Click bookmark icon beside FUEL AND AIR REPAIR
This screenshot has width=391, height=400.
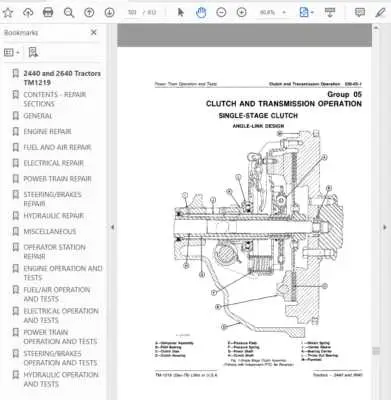click(15, 147)
